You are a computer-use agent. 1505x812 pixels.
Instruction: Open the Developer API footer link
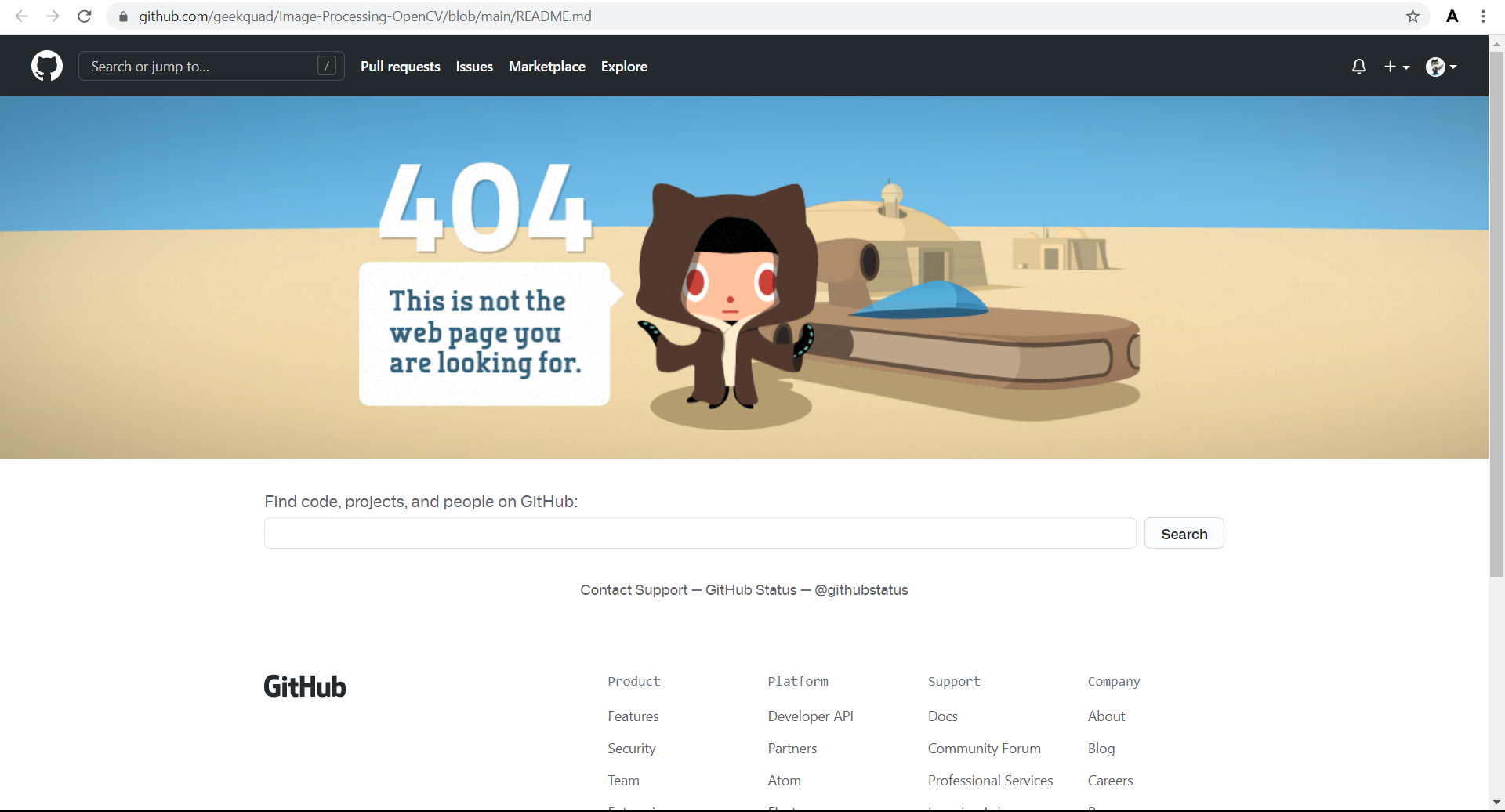810,716
